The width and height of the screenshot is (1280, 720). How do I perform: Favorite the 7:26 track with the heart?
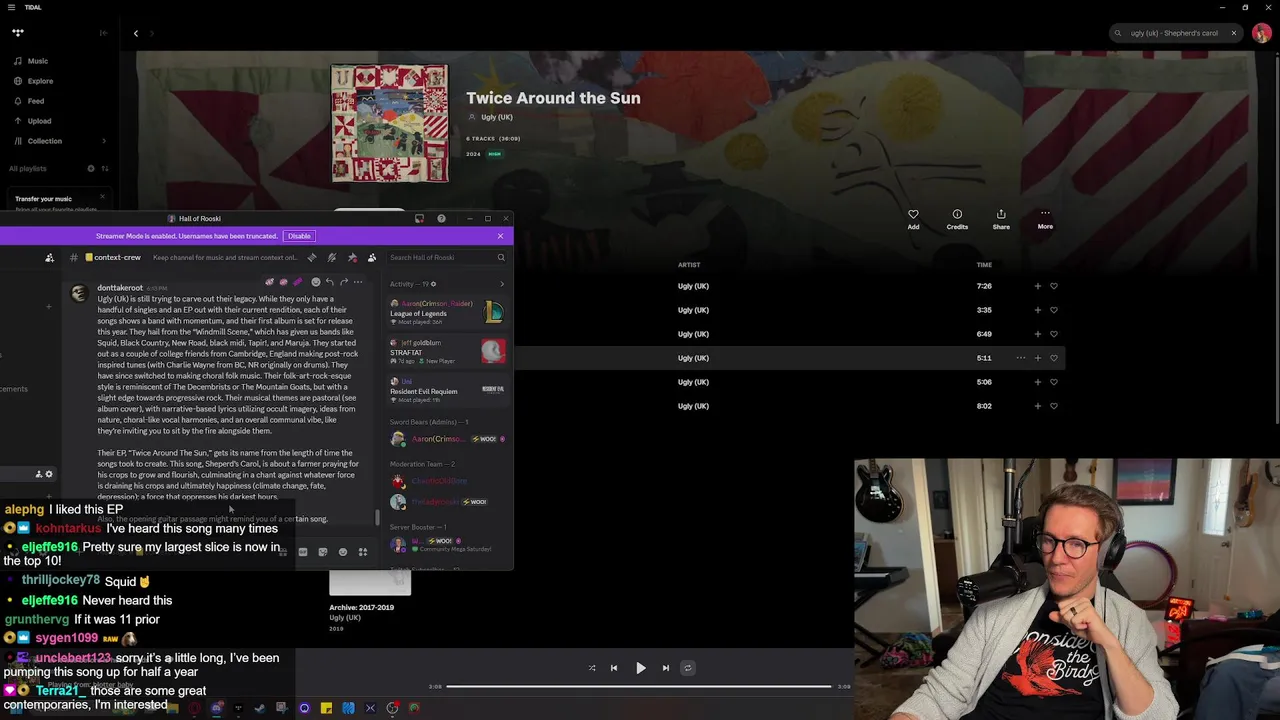pos(1054,286)
